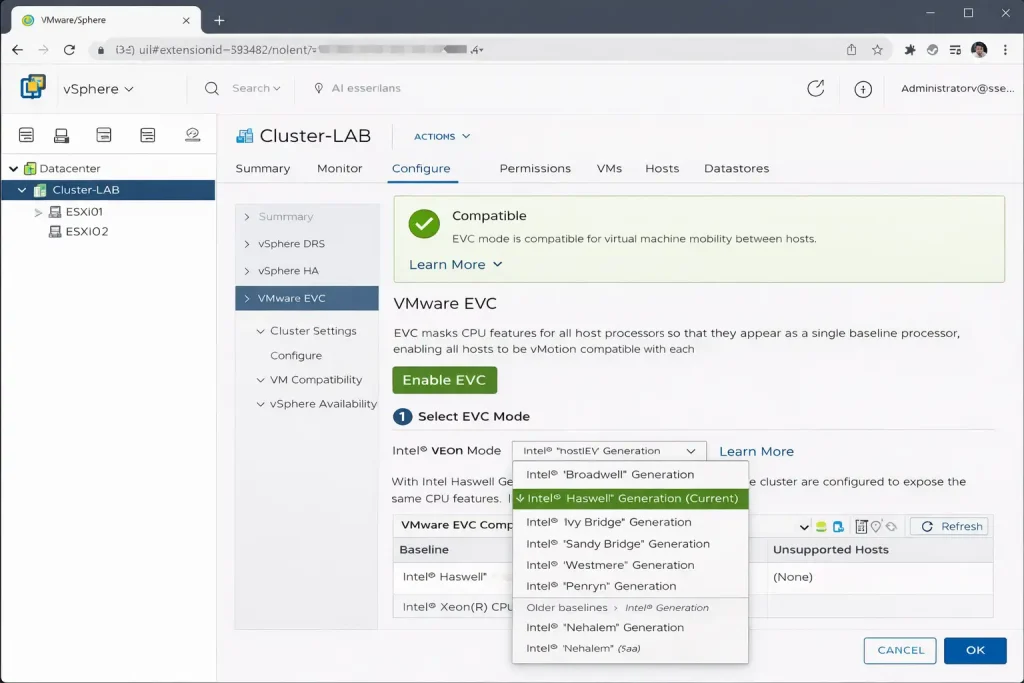Open browser extensions puzzle icon
The image size is (1024, 683).
(x=909, y=50)
